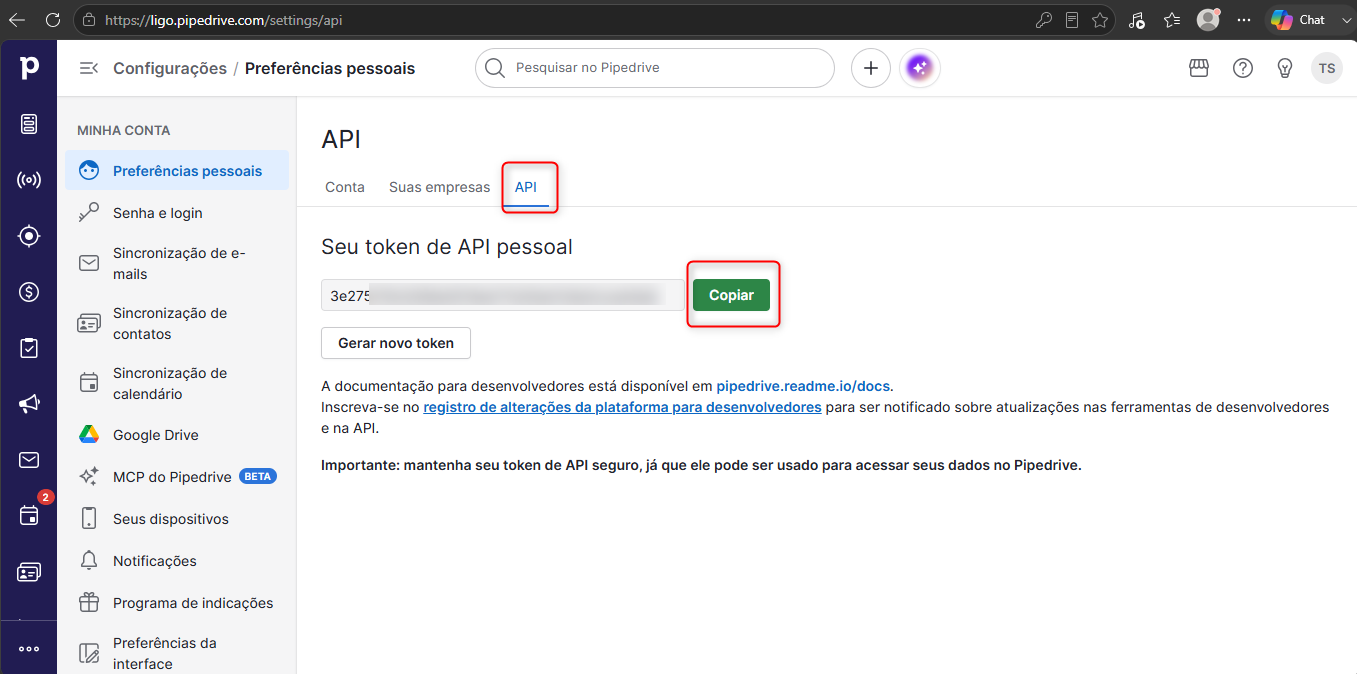Image resolution: width=1357 pixels, height=674 pixels.
Task: Open the TS user avatar menu
Action: [x=1327, y=68]
